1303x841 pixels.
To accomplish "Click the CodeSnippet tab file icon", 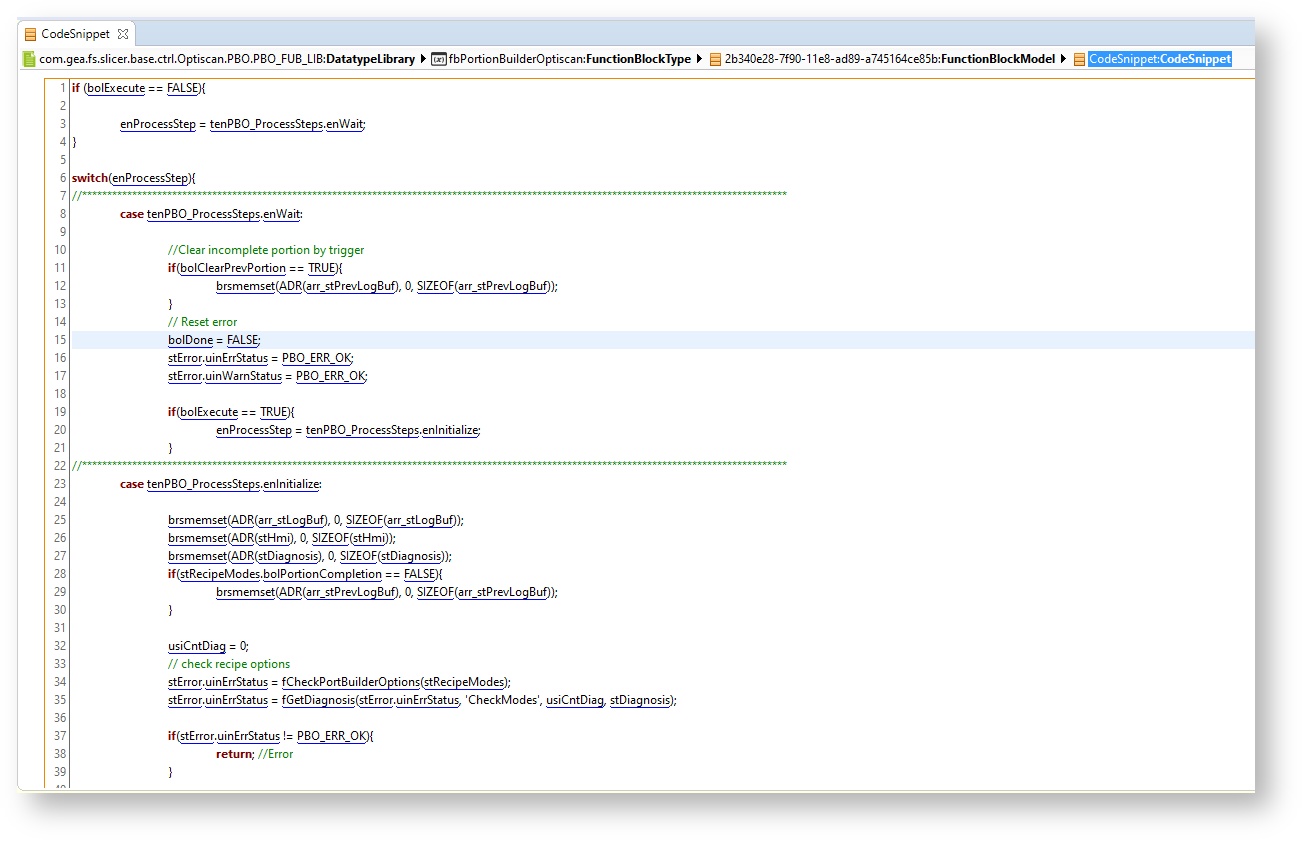I will click(31, 34).
